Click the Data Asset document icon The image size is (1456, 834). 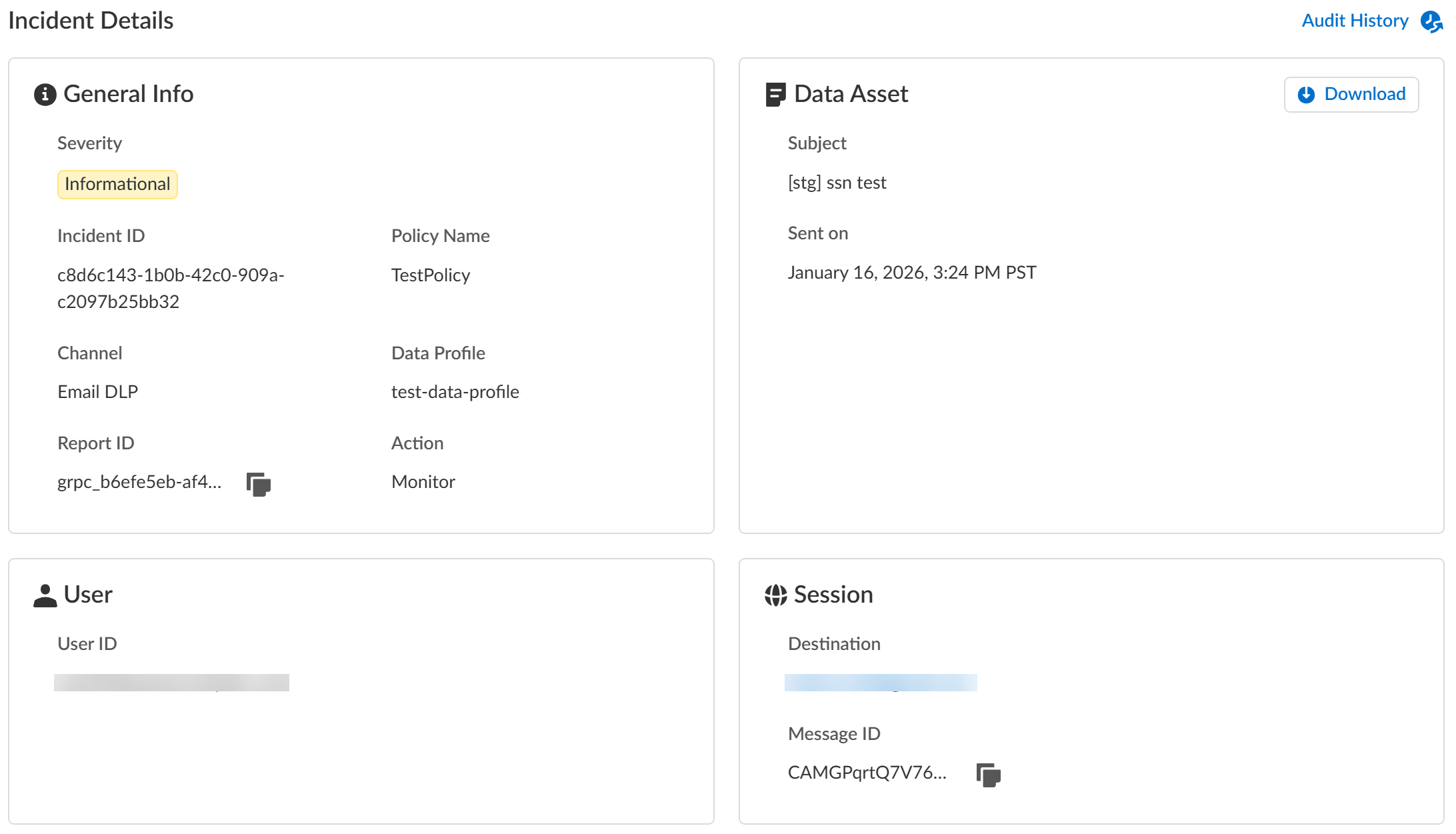[x=775, y=95]
